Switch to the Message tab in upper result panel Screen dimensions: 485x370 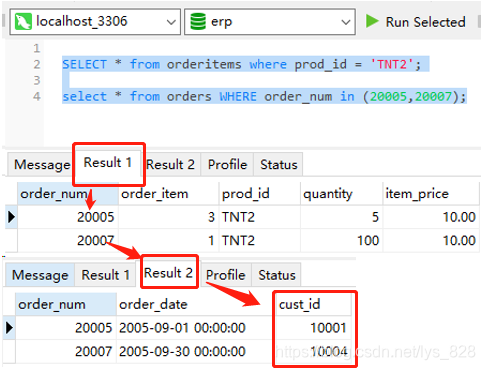[x=41, y=164]
